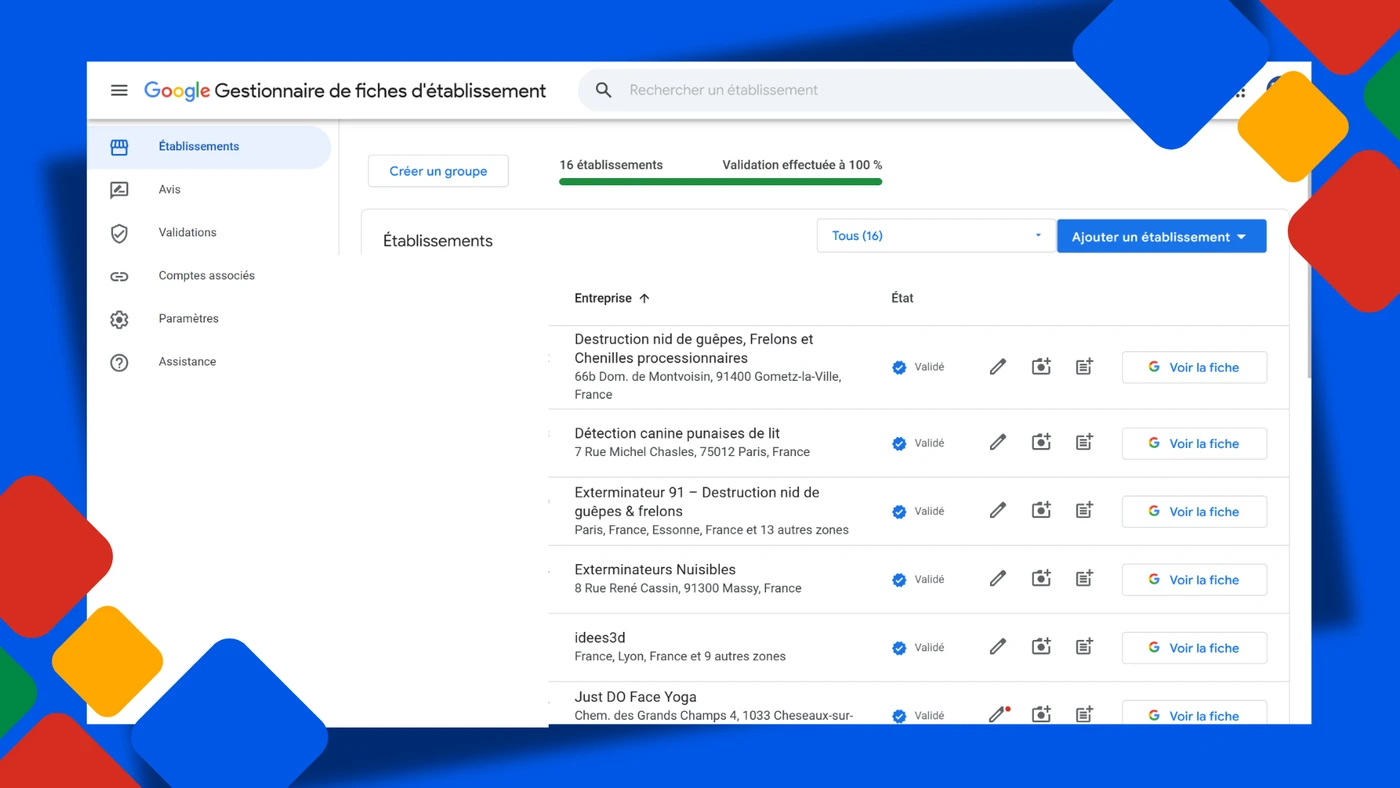
Task: Click the Avis review icon
Action: tap(119, 190)
